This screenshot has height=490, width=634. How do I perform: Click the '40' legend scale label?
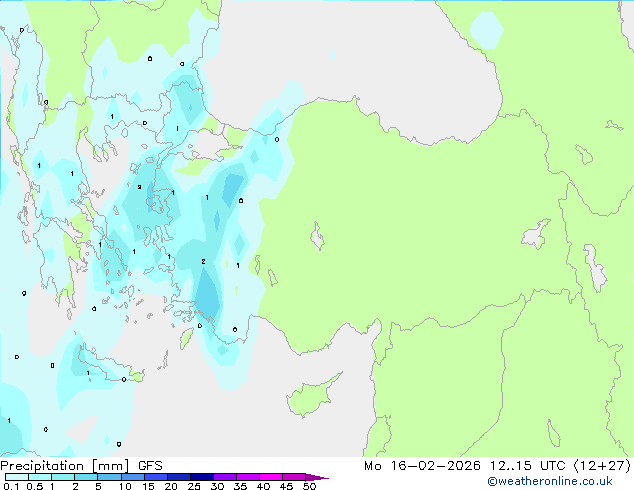tap(263, 486)
